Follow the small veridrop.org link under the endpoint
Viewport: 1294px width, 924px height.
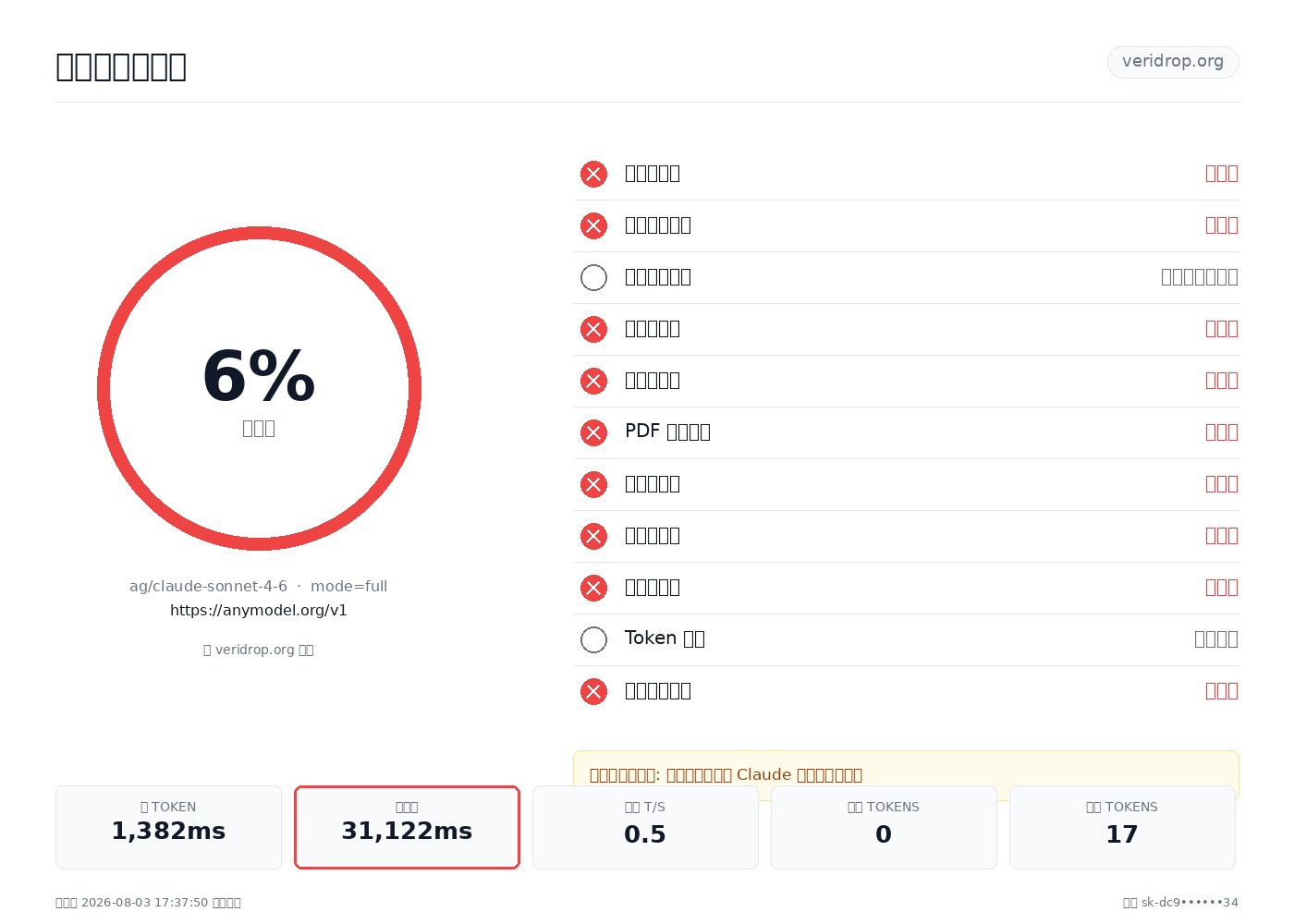(x=259, y=650)
